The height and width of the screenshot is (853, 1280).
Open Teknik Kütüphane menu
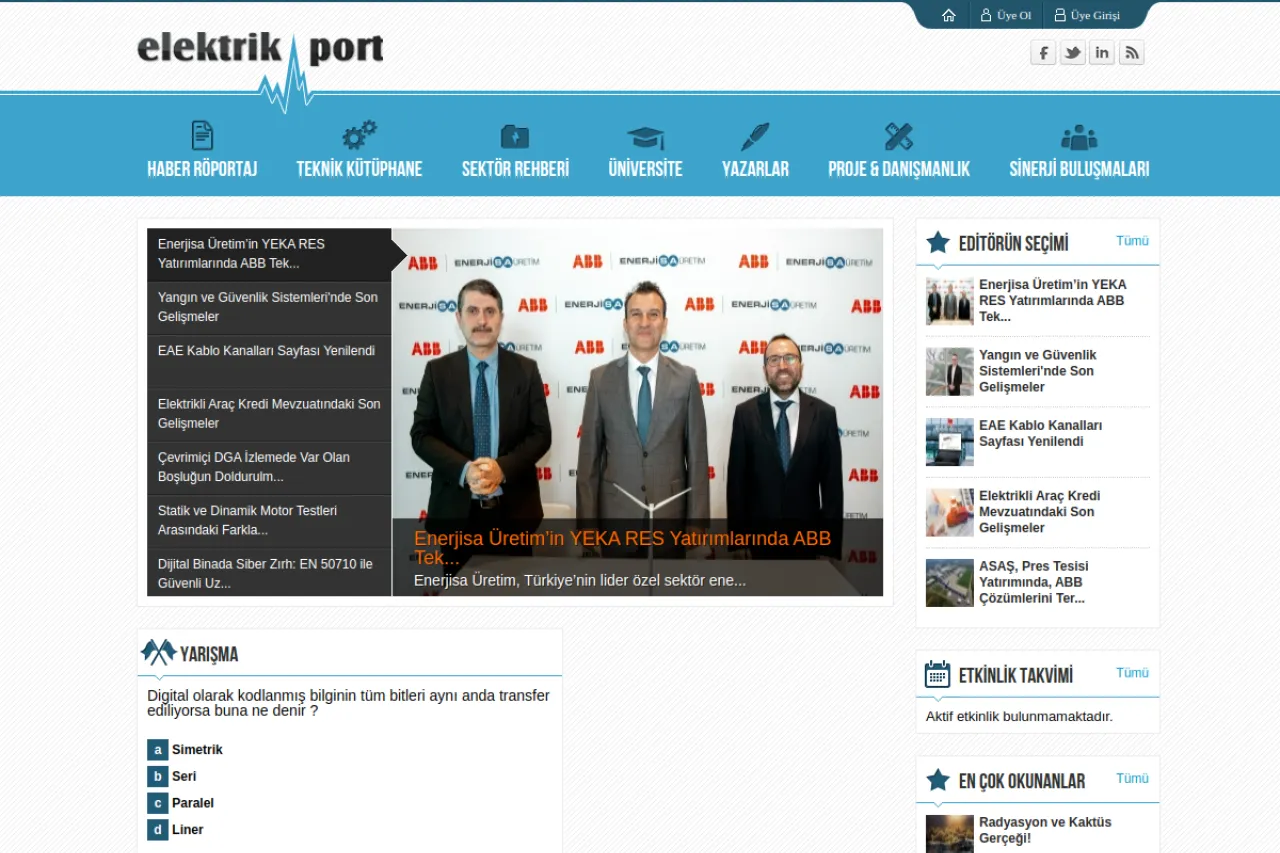359,169
